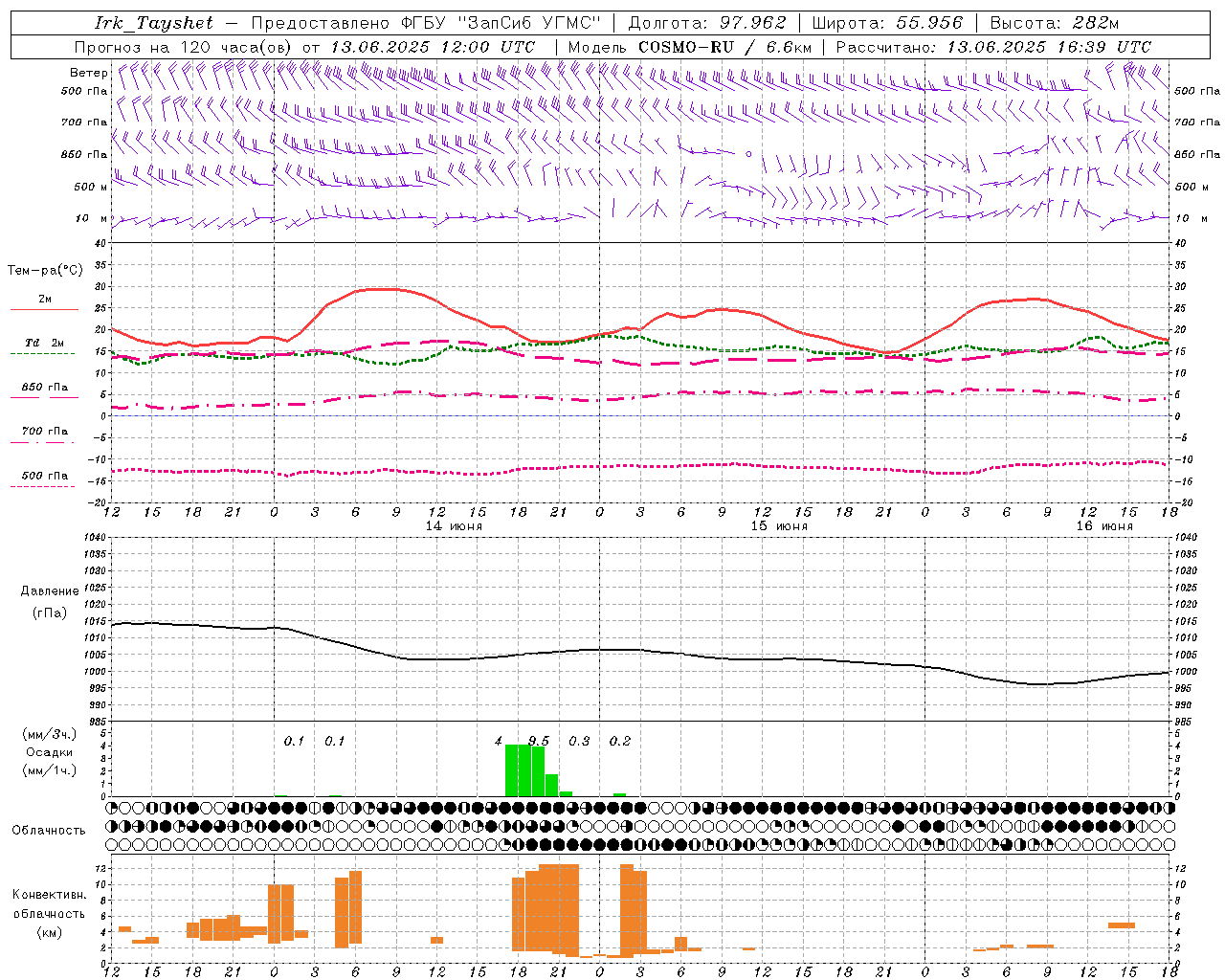The width and height of the screenshot is (1225, 980).
Task: Click the "Давление" pressure panel label
Action: pyautogui.click(x=50, y=591)
